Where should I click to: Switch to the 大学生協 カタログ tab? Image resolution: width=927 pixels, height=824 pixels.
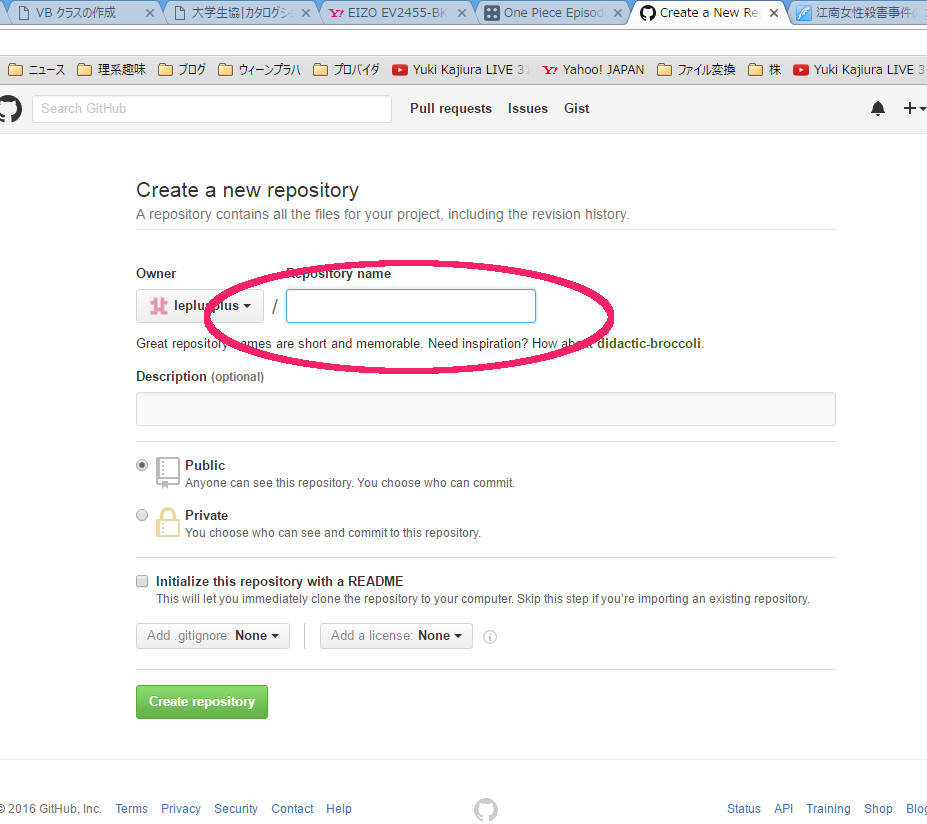pos(242,13)
